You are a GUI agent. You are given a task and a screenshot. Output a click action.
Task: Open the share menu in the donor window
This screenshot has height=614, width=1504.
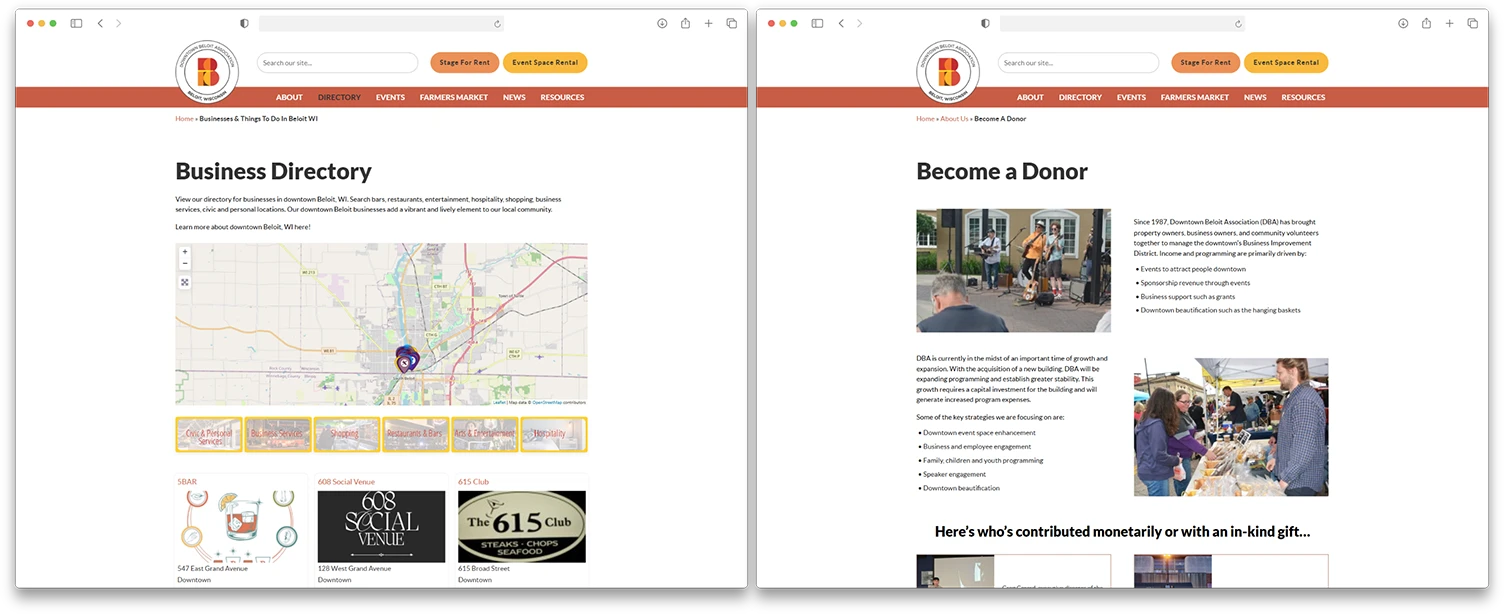pos(1425,22)
